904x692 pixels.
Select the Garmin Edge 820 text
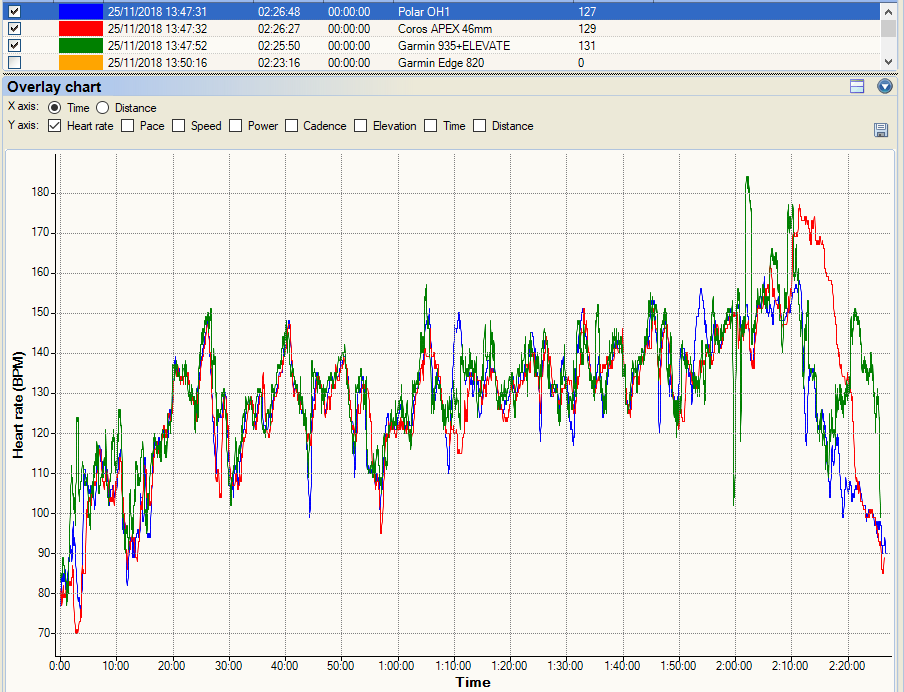(x=441, y=62)
